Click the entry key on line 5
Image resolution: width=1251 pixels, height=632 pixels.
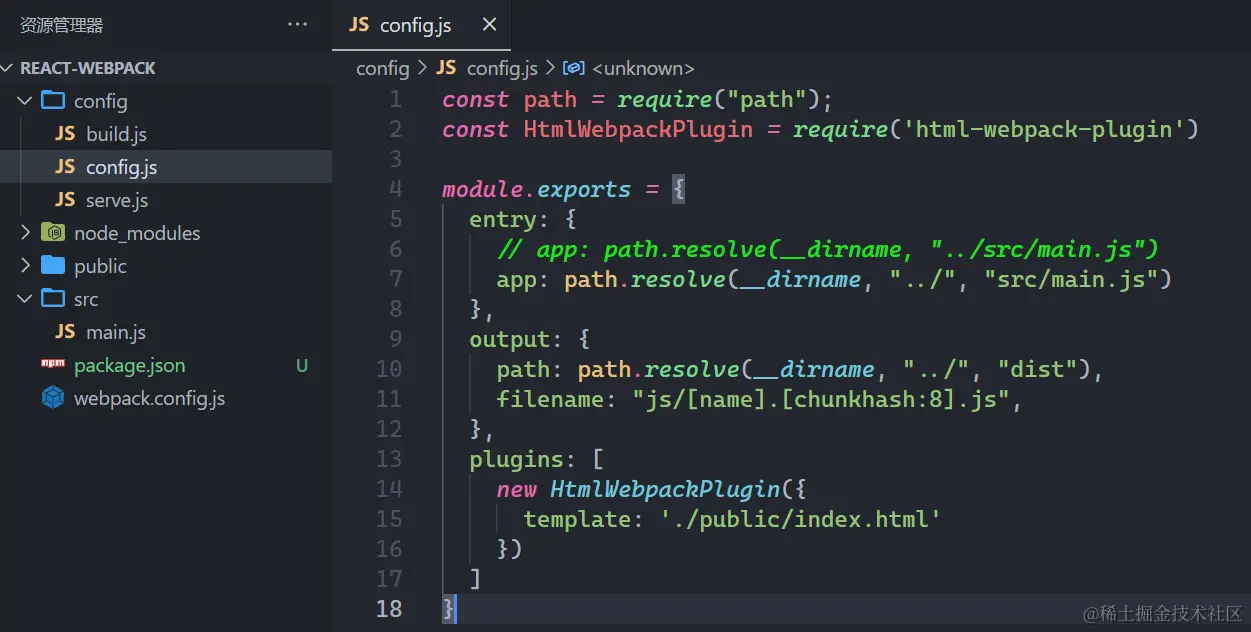pos(503,219)
